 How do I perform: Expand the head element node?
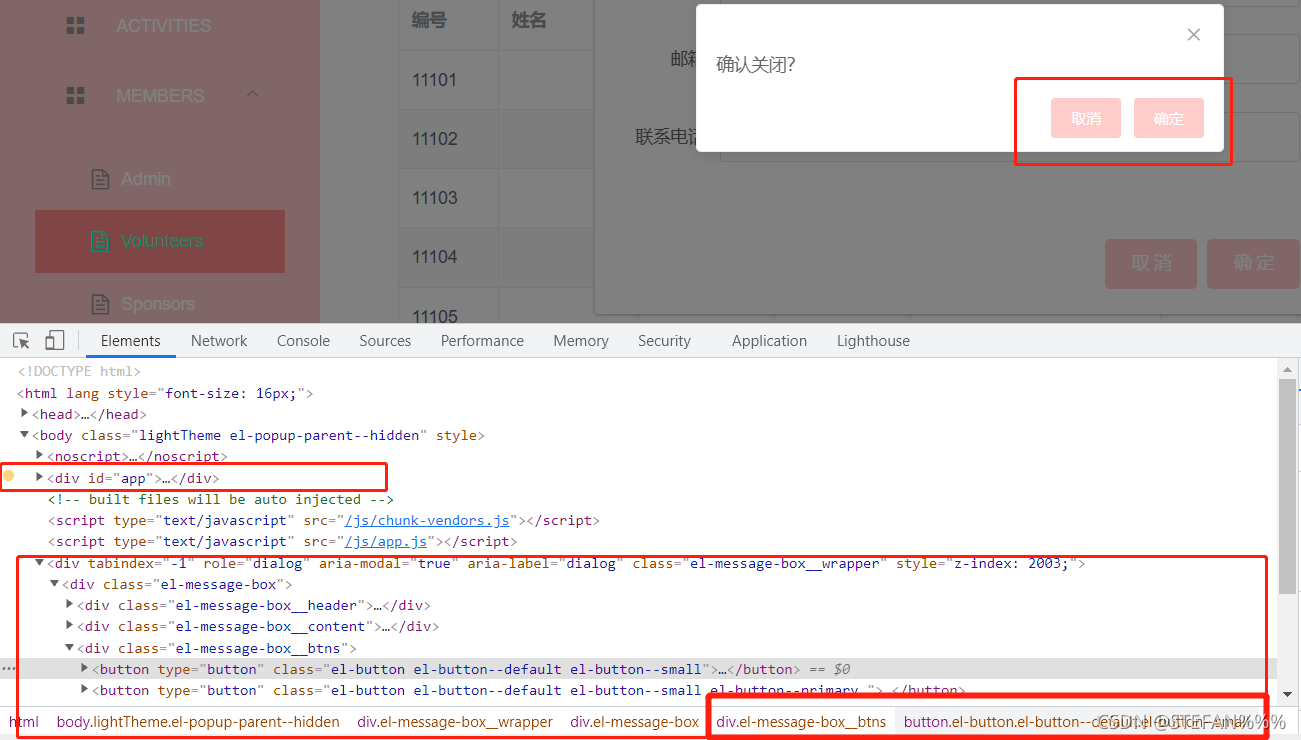coord(25,414)
